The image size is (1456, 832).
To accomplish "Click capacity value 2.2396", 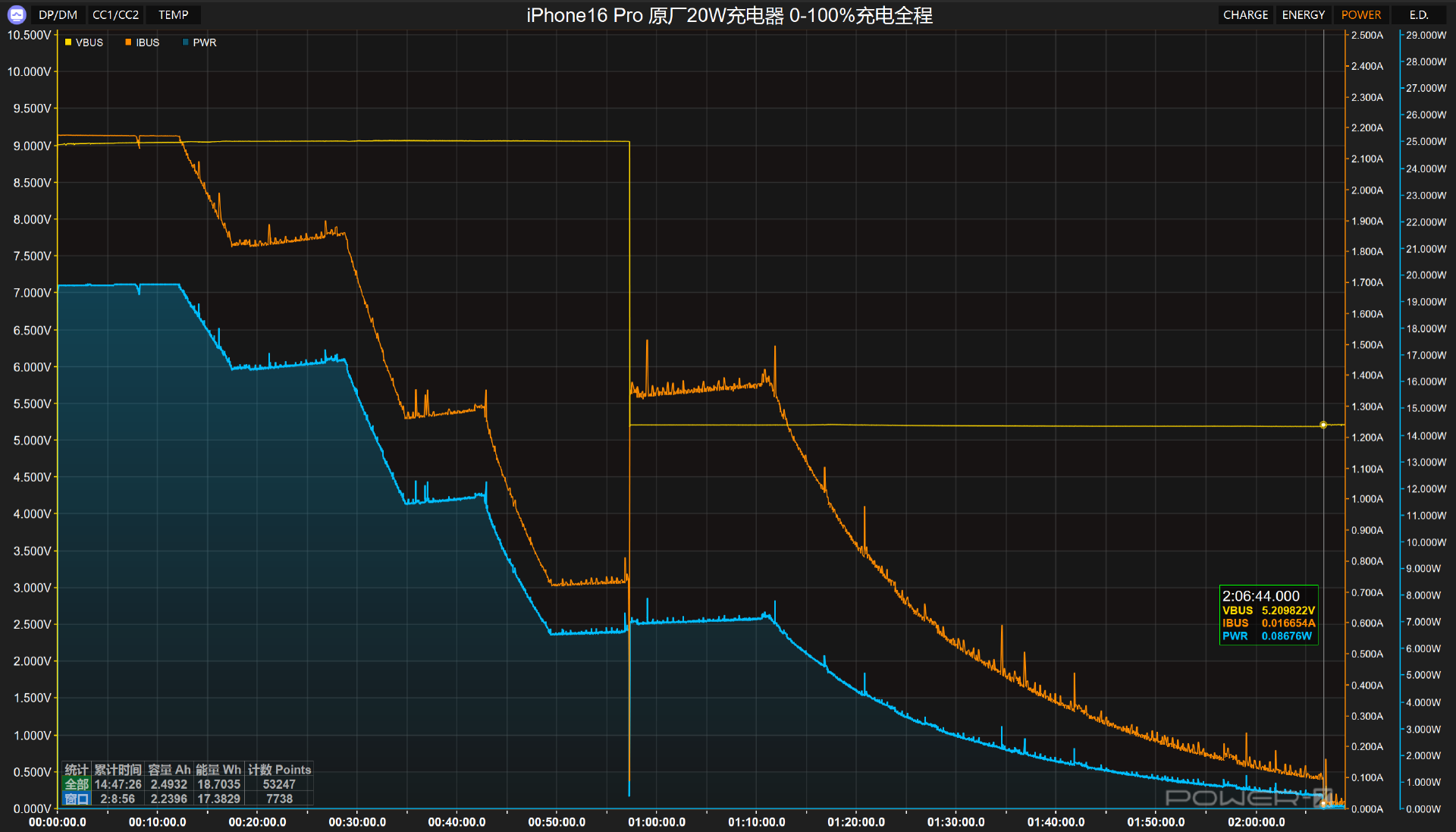I will point(169,799).
